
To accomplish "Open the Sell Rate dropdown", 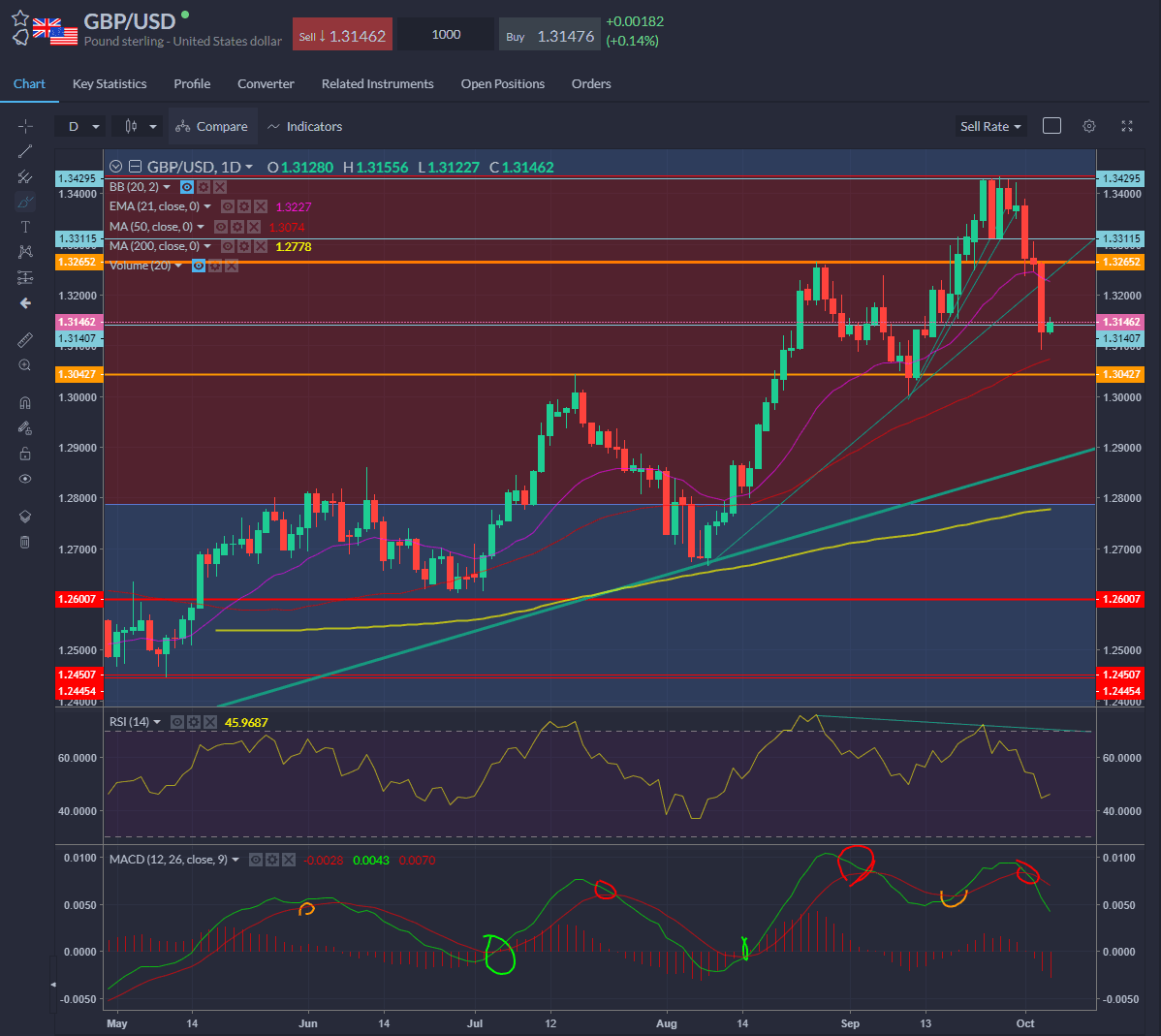I will (989, 126).
